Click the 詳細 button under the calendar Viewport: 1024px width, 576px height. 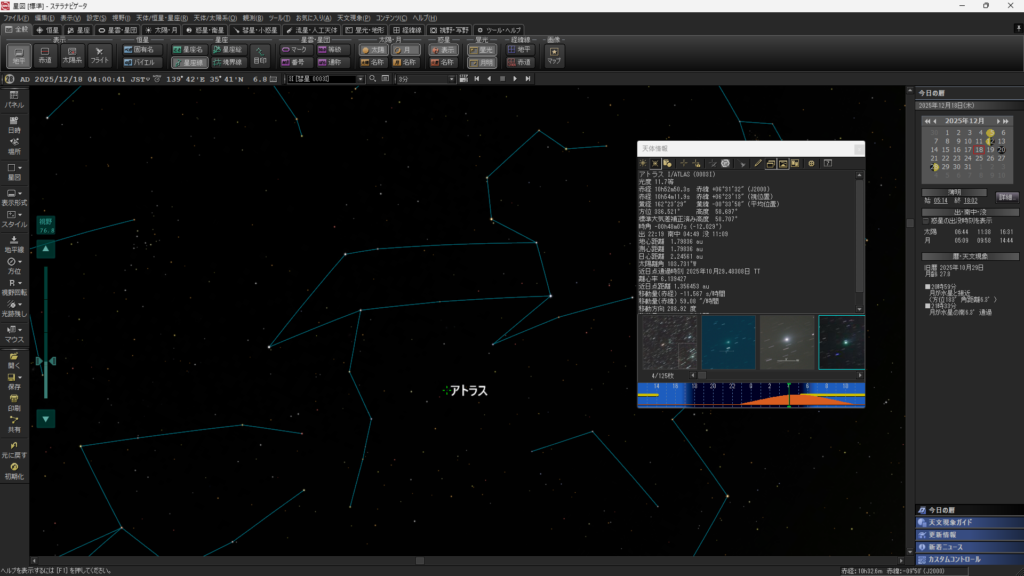coord(1006,196)
